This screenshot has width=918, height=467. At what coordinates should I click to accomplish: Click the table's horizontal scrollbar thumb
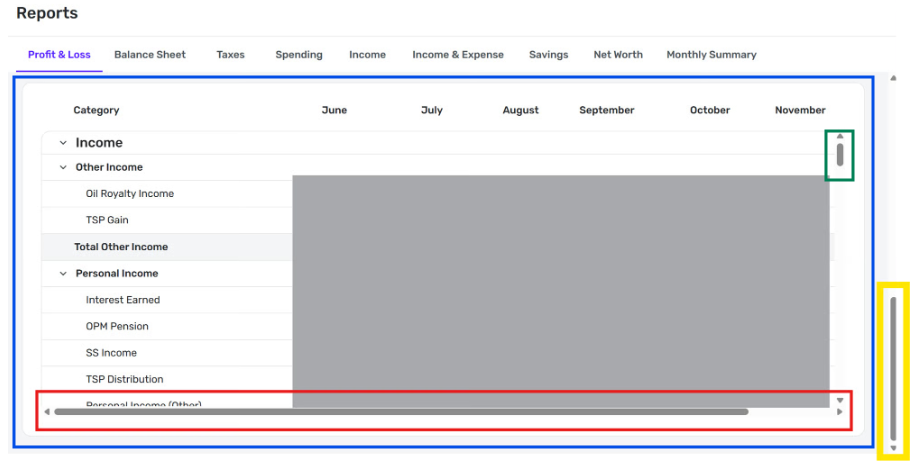[401, 412]
